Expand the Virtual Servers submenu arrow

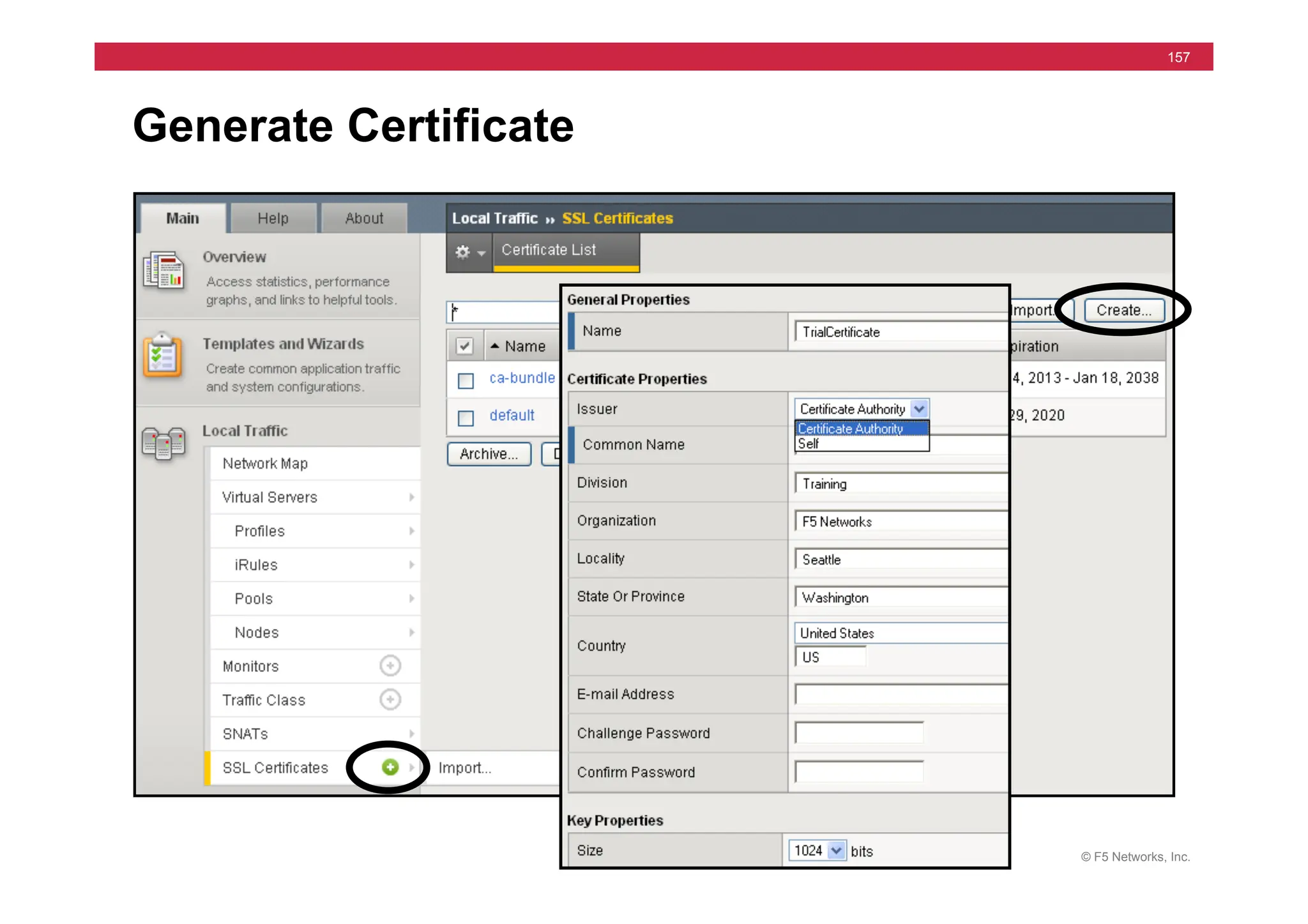tap(411, 497)
